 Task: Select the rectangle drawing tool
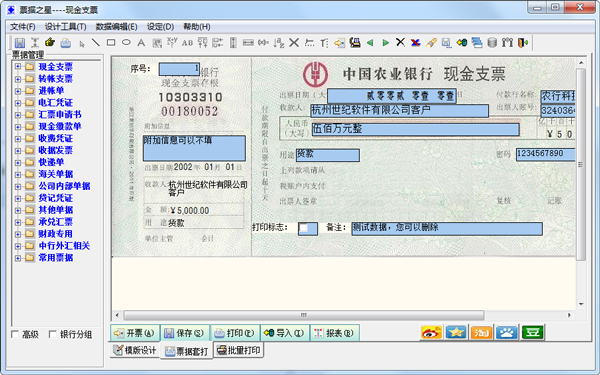111,42
